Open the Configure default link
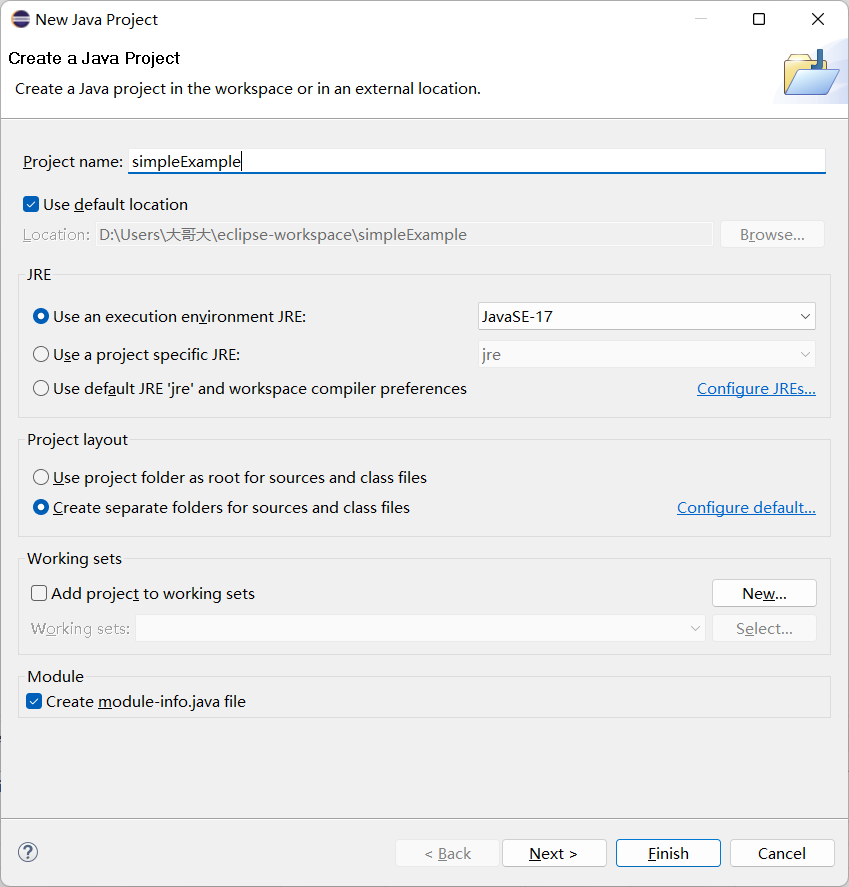 tap(746, 508)
